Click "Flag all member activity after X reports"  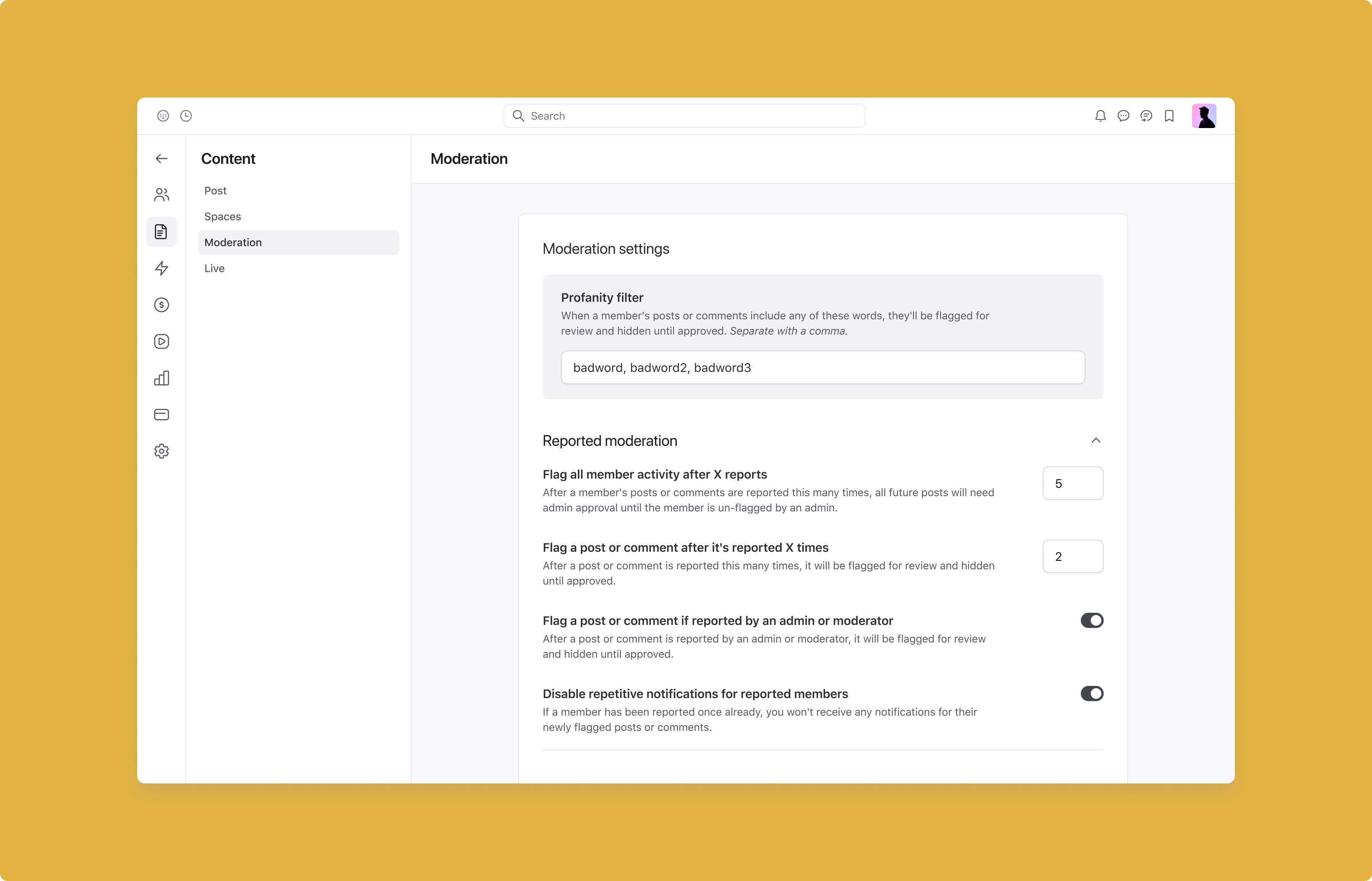pyautogui.click(x=654, y=474)
